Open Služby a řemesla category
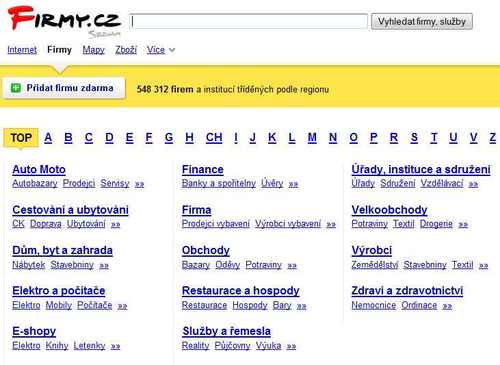Screen dimensions: 500x365 pyautogui.click(x=226, y=331)
